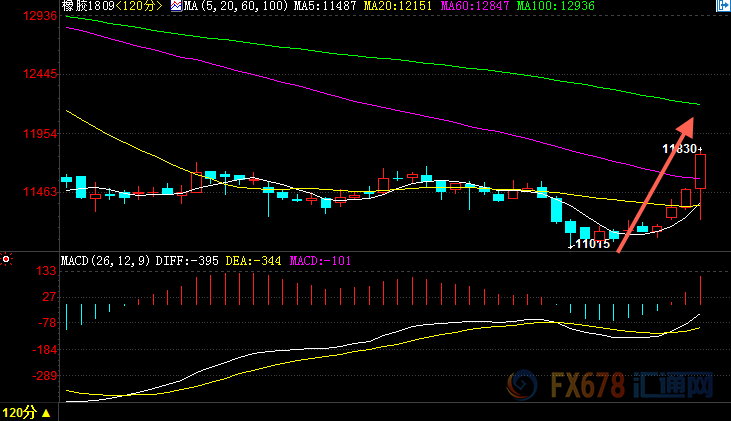
Task: Open the 120分 period selector
Action: pos(26,413)
